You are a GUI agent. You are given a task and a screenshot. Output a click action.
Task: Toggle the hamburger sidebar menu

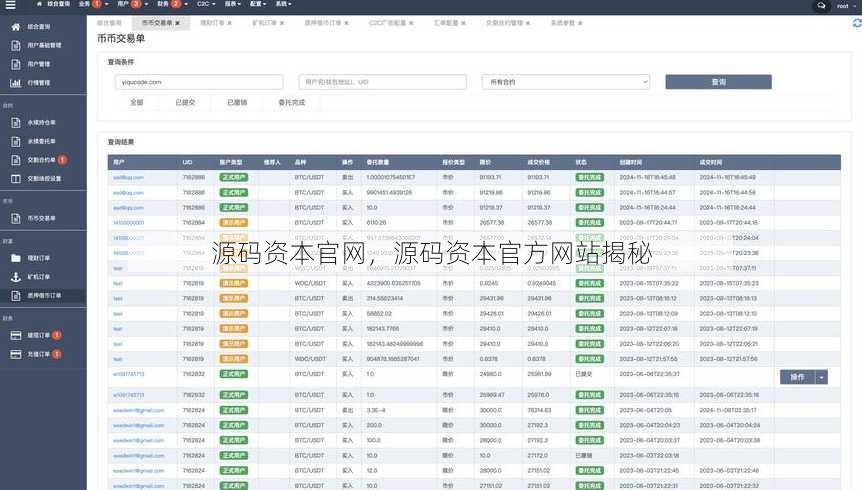10,5
